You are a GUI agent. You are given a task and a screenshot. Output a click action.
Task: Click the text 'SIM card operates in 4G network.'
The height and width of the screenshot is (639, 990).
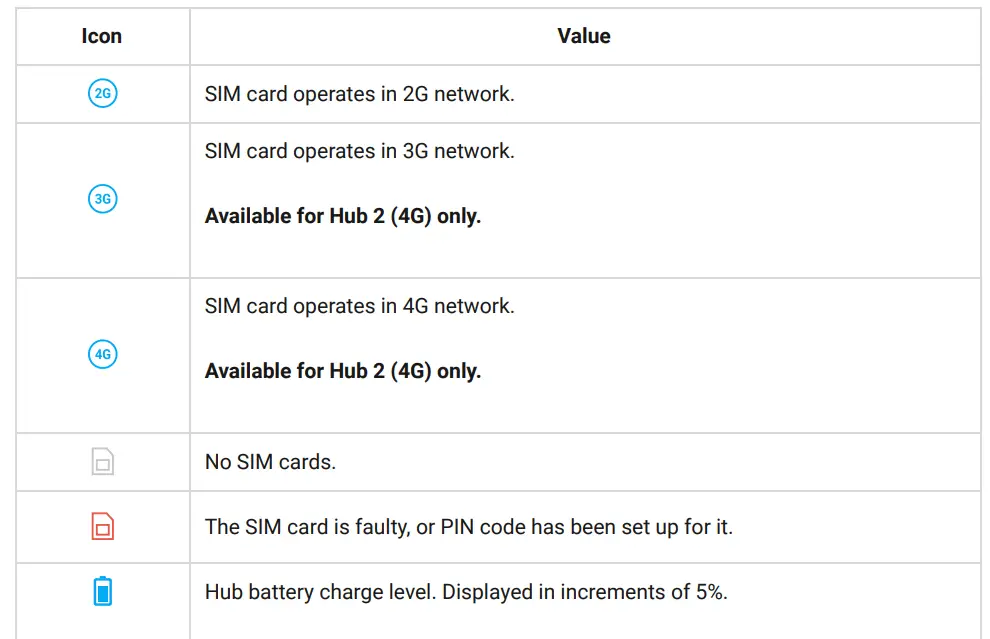tap(359, 306)
